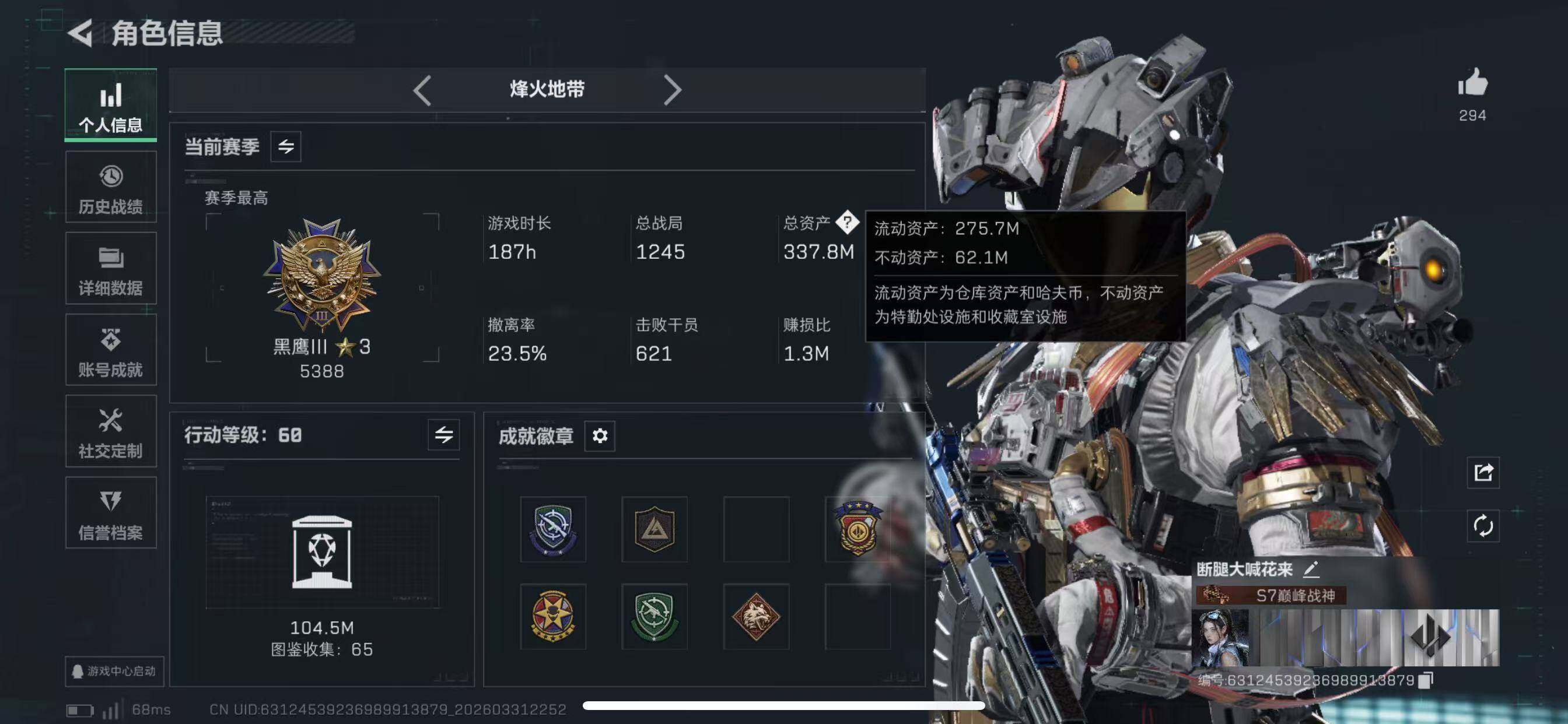Image resolution: width=1568 pixels, height=724 pixels.
Task: Edit nickname 断腿大喊花来 with pencil icon
Action: (1311, 570)
